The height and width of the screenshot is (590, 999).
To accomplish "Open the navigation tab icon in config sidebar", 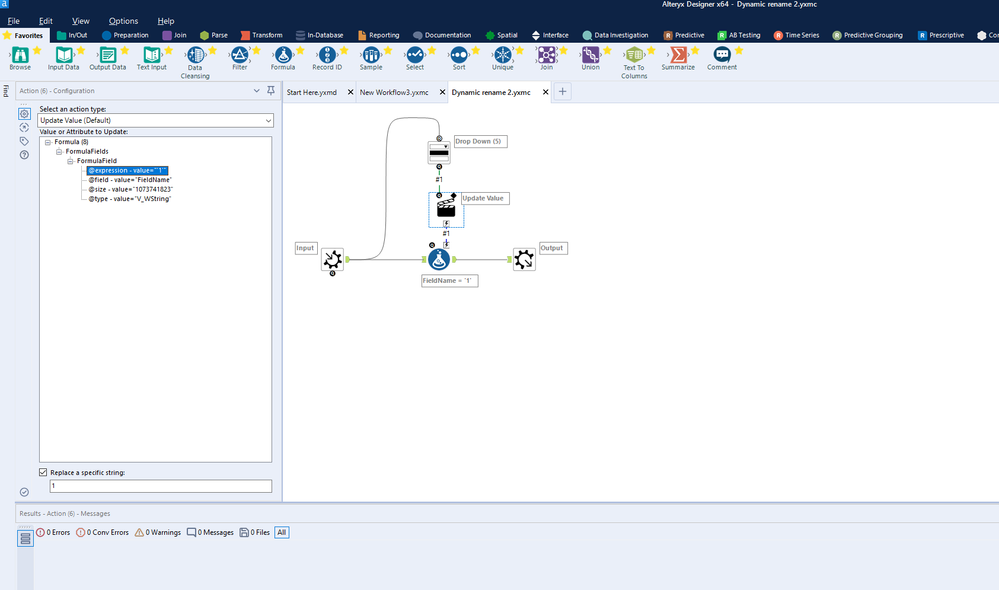I will pyautogui.click(x=24, y=127).
